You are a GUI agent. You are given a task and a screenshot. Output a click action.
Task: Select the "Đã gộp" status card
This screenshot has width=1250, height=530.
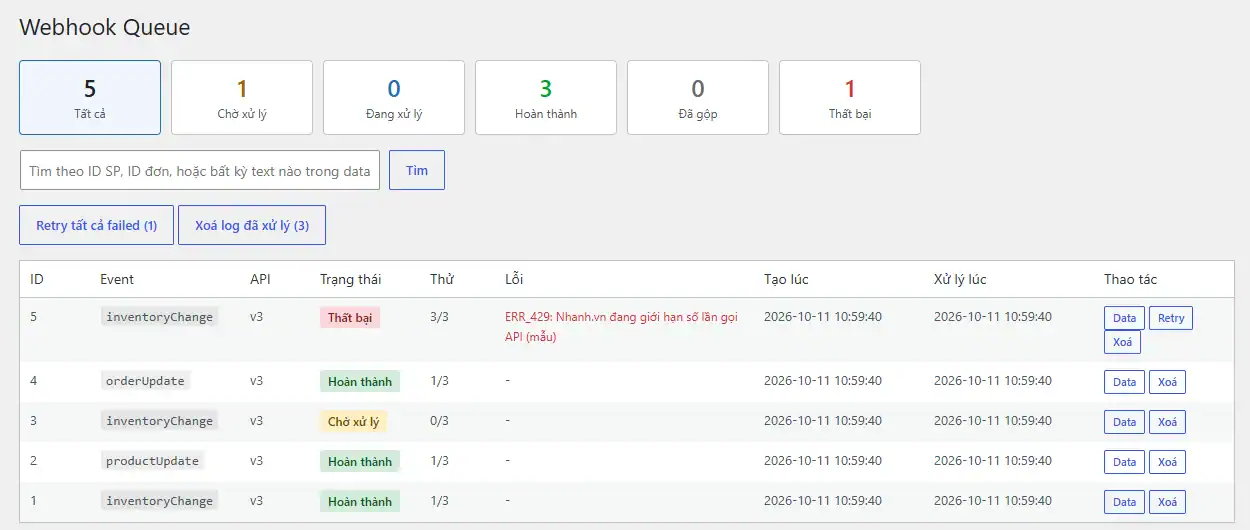(698, 98)
